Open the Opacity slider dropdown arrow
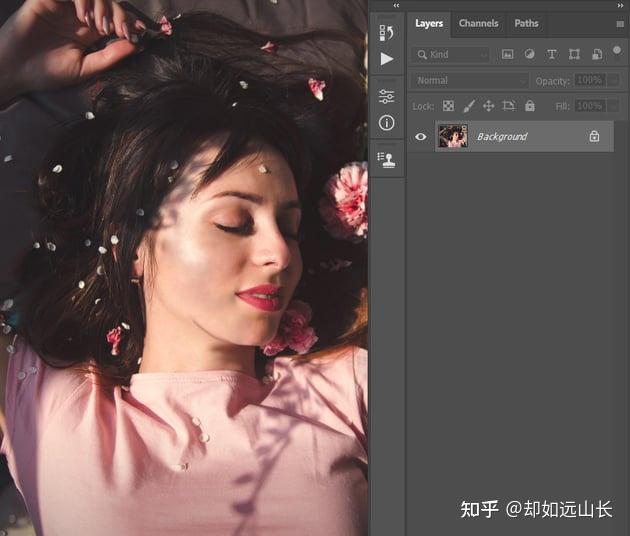630x536 pixels. [x=614, y=81]
